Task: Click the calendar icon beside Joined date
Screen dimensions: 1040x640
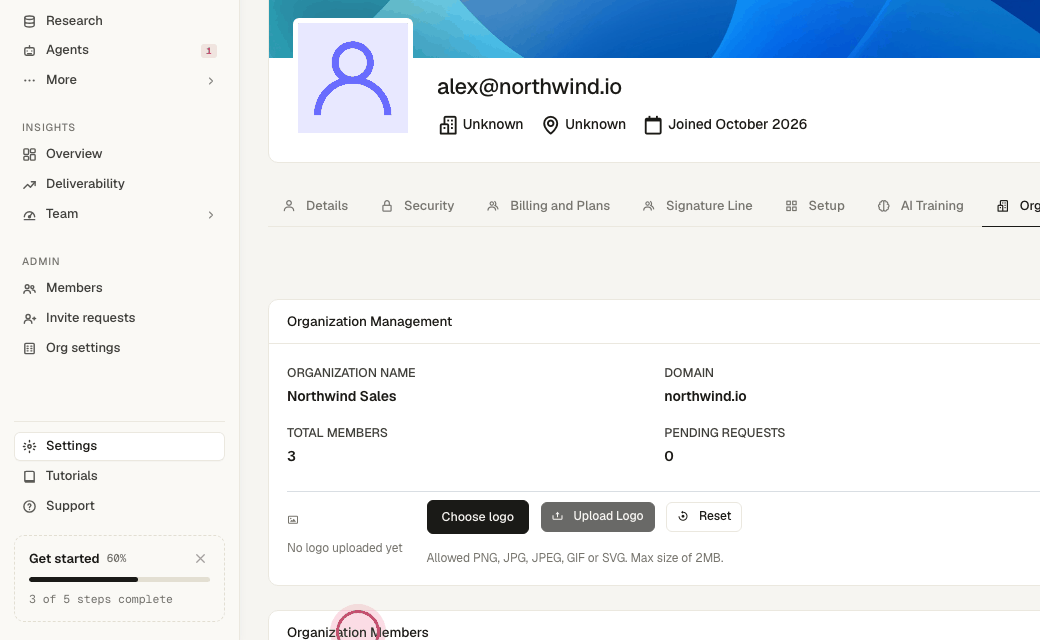Action: 653,125
